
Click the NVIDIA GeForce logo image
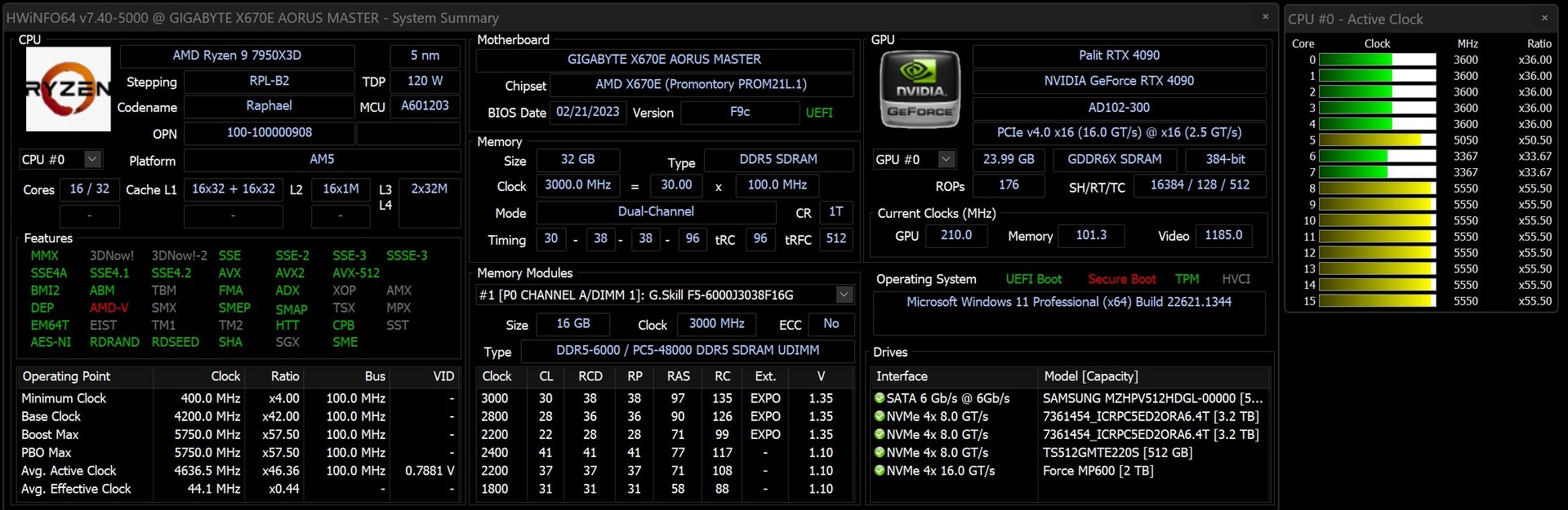[x=920, y=89]
